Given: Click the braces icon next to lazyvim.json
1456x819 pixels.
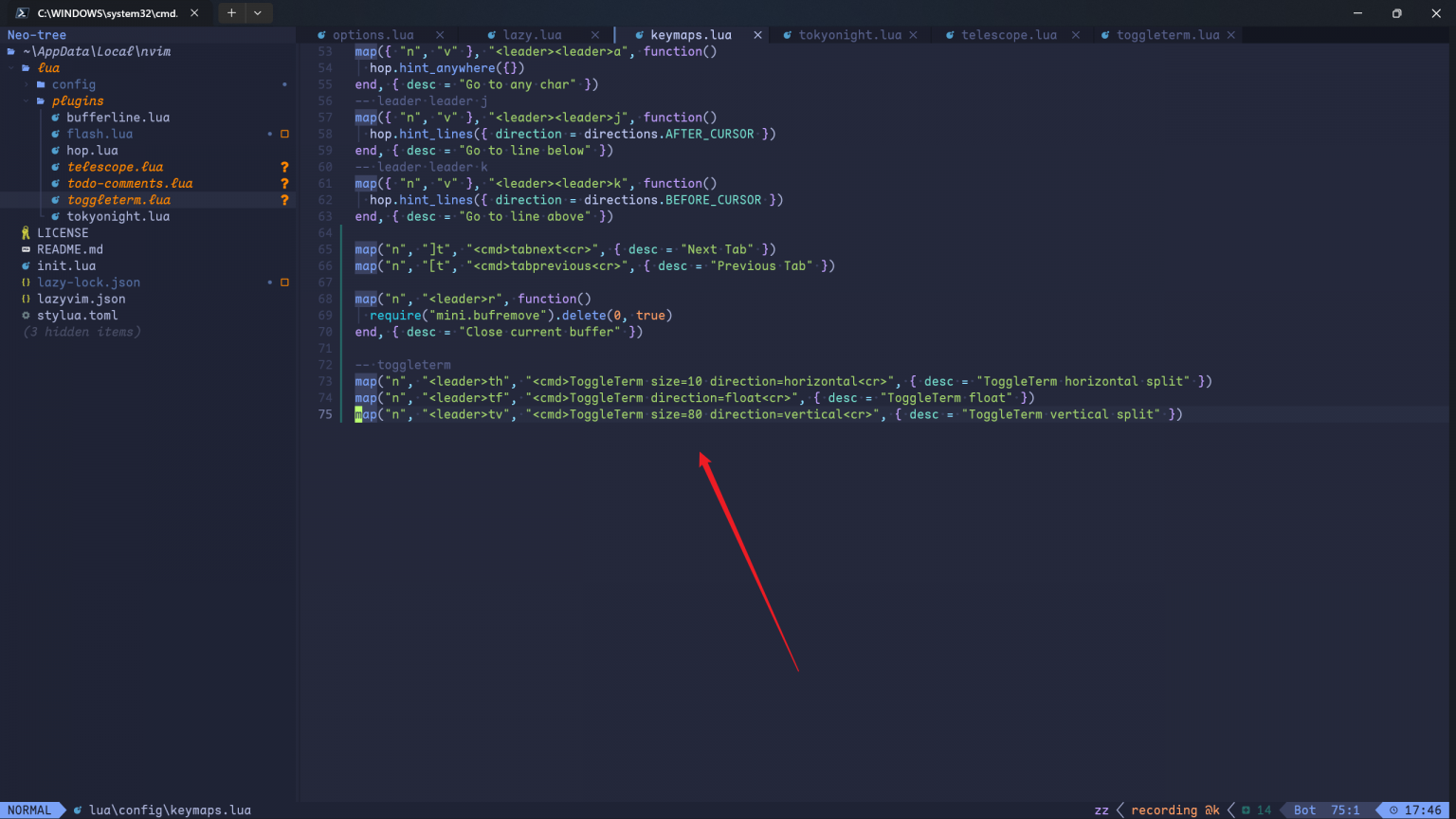Looking at the screenshot, I should click(x=26, y=300).
